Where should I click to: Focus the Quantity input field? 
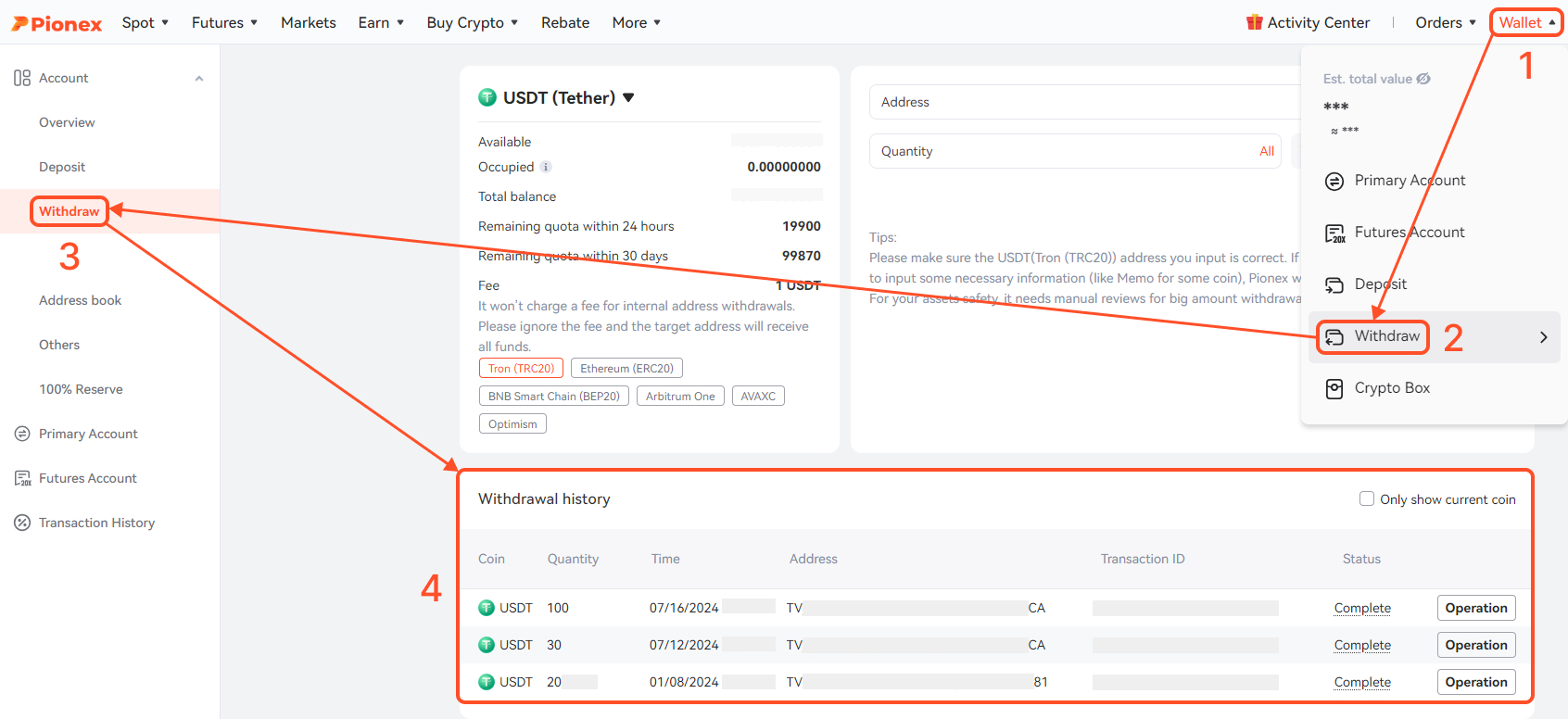pyautogui.click(x=1075, y=151)
